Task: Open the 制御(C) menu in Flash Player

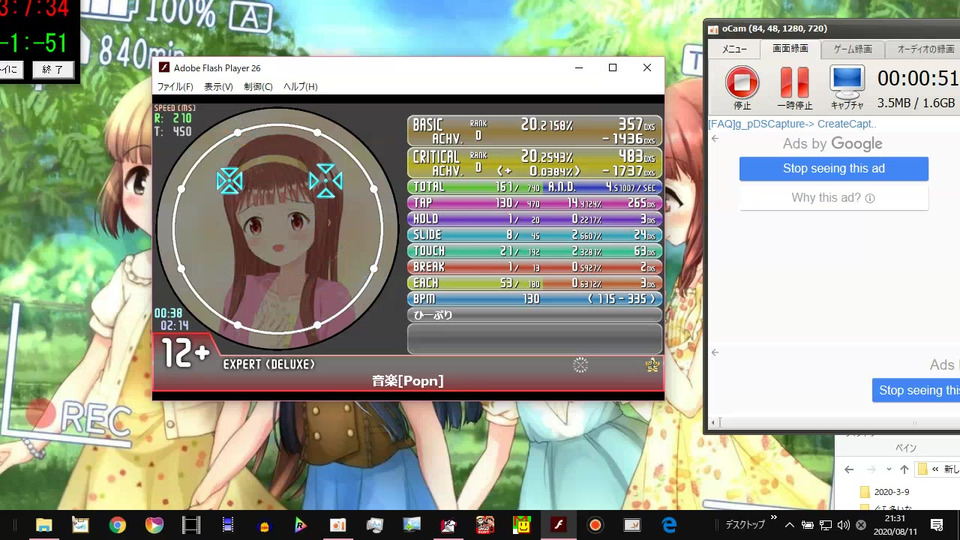Action: [x=258, y=87]
